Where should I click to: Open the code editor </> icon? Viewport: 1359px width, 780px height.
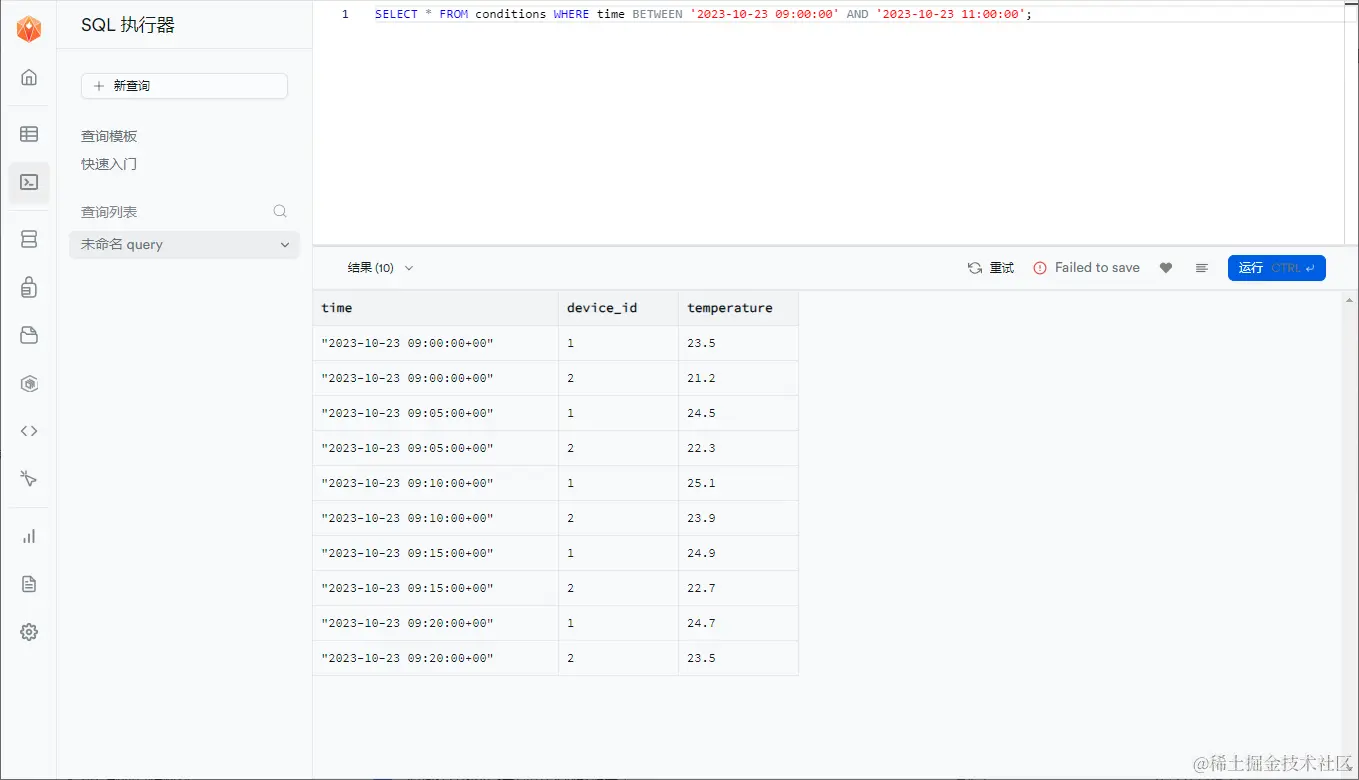29,430
